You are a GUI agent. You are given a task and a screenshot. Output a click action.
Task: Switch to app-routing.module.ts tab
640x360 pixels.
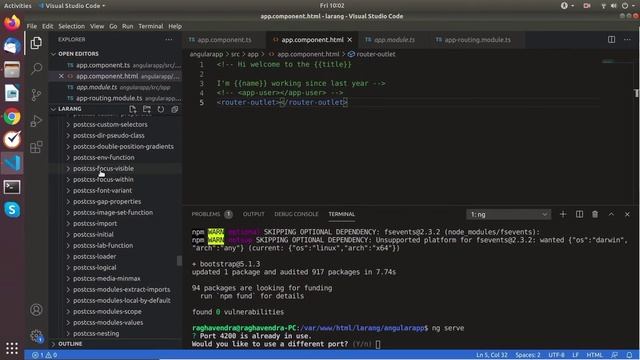477,40
